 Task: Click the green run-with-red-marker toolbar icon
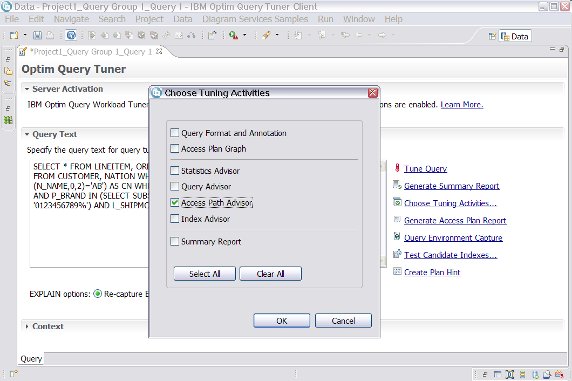(x=233, y=35)
